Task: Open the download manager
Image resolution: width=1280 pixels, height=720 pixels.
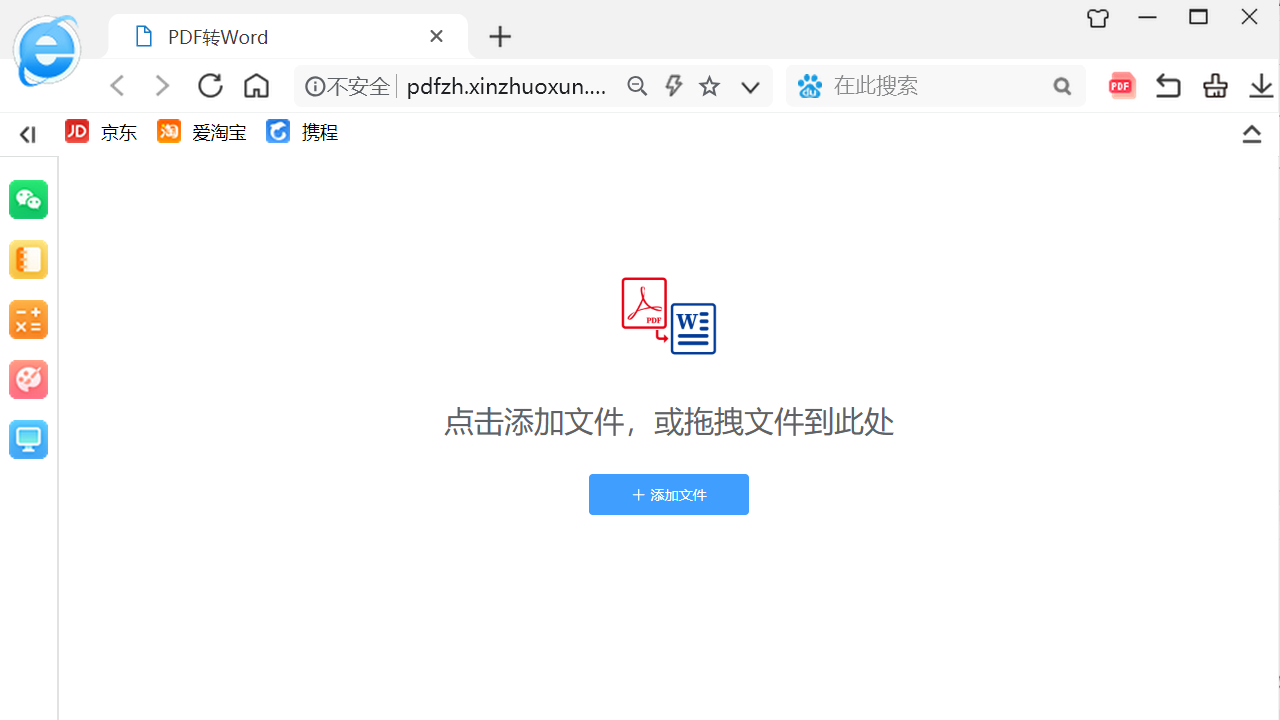Action: point(1261,86)
